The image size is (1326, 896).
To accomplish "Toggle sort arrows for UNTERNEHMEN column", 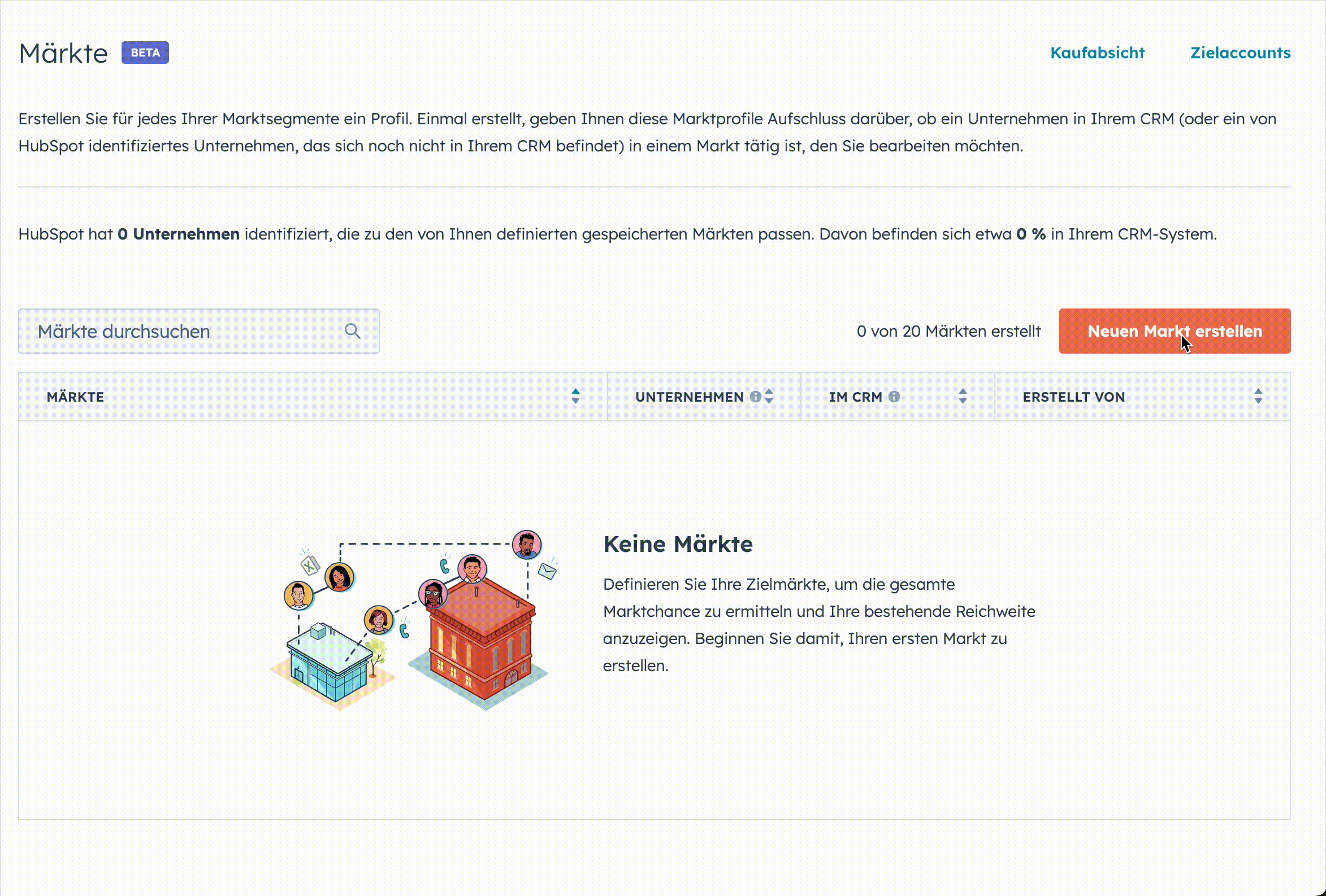I will 769,397.
